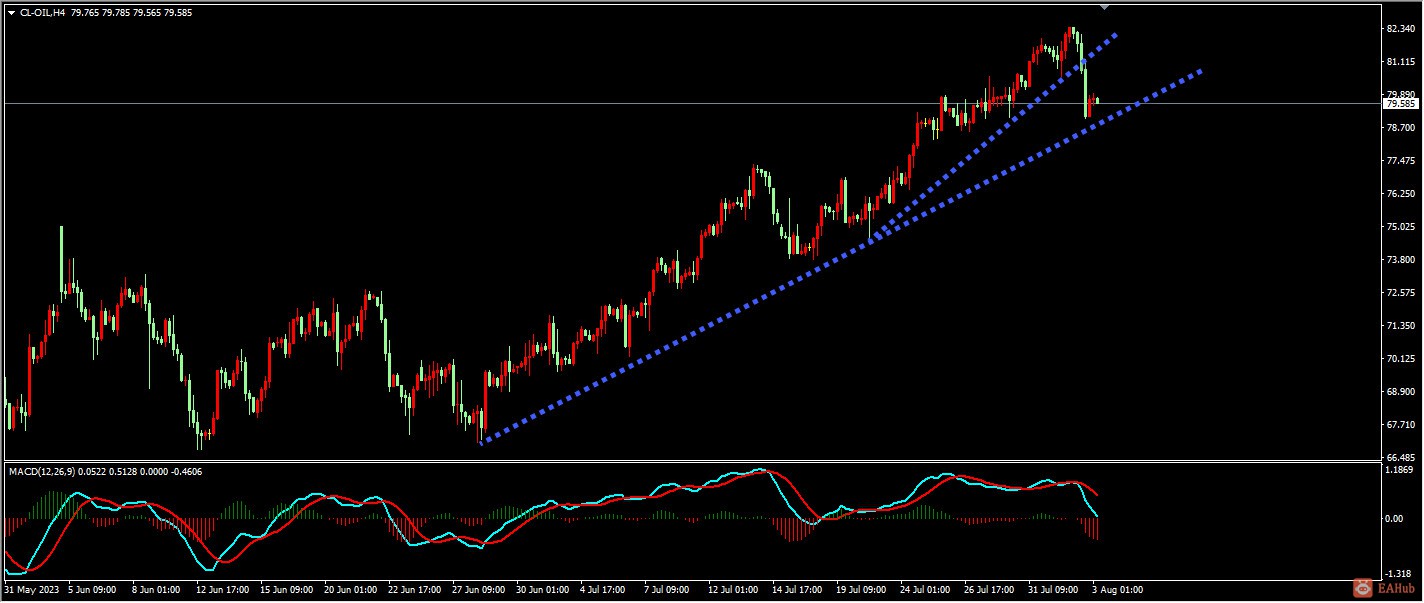This screenshot has height=603, width=1424.
Task: Click the 81.115 price axis value
Action: tap(1400, 62)
